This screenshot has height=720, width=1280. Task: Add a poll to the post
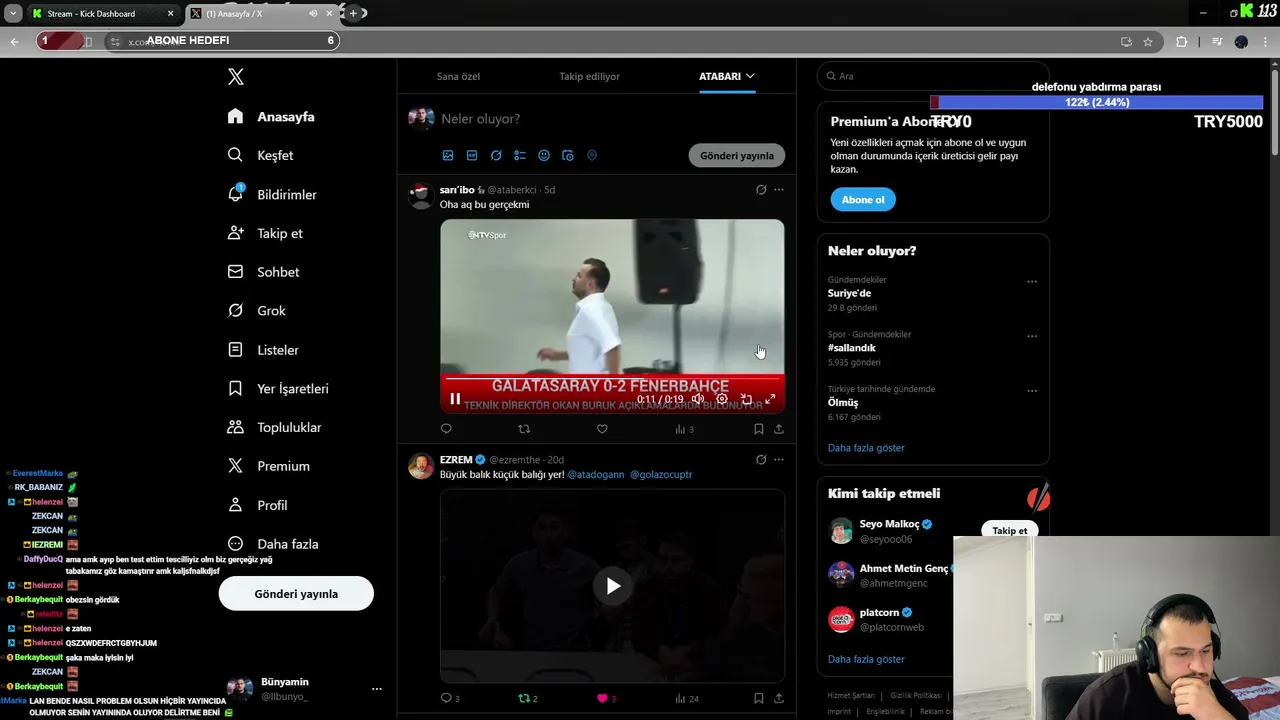tap(520, 156)
